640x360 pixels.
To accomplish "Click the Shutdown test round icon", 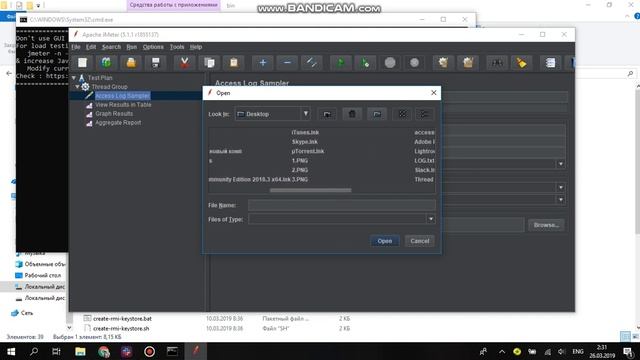I will 414,63.
